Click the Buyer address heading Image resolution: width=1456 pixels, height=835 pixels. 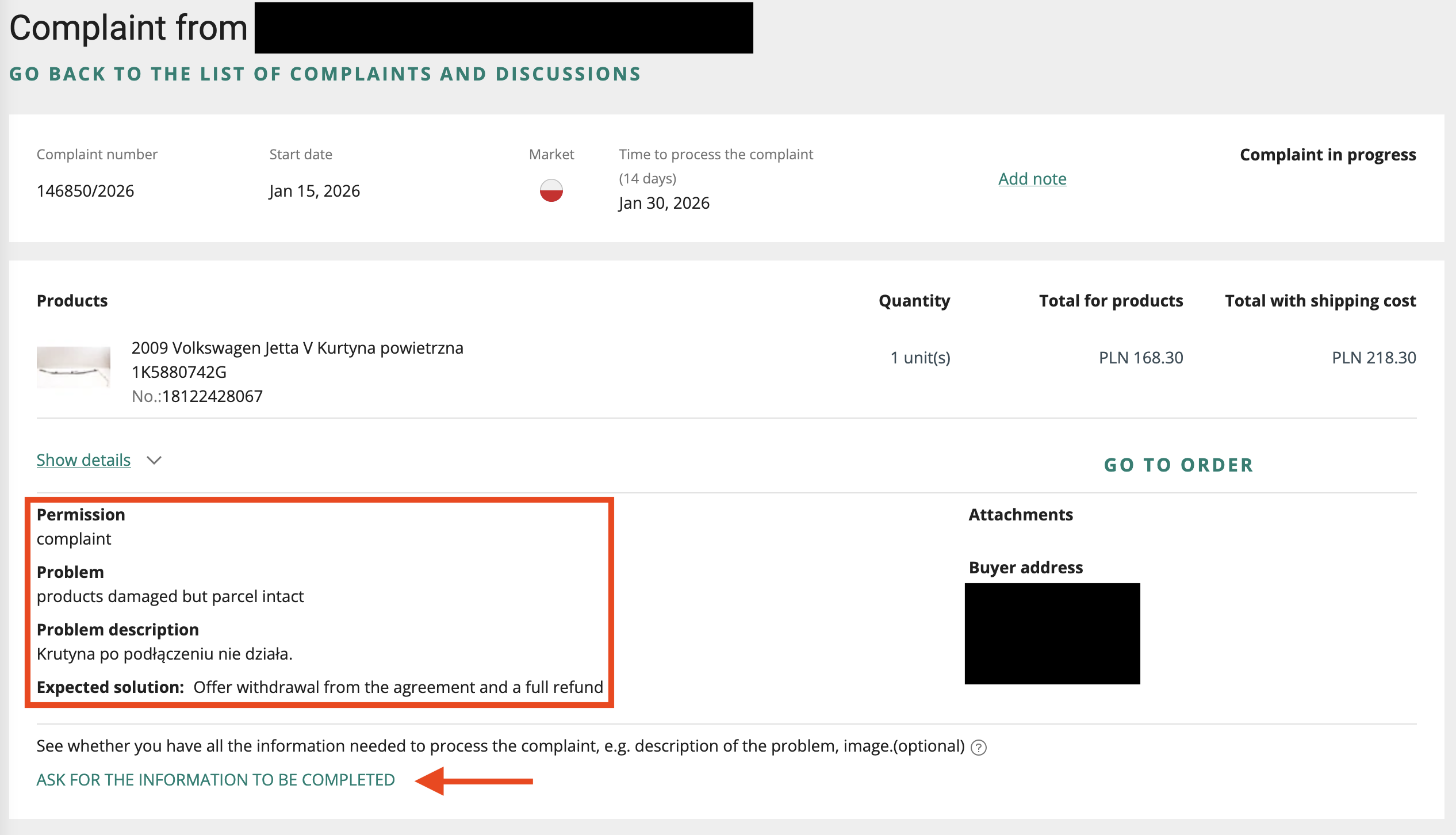[1025, 568]
